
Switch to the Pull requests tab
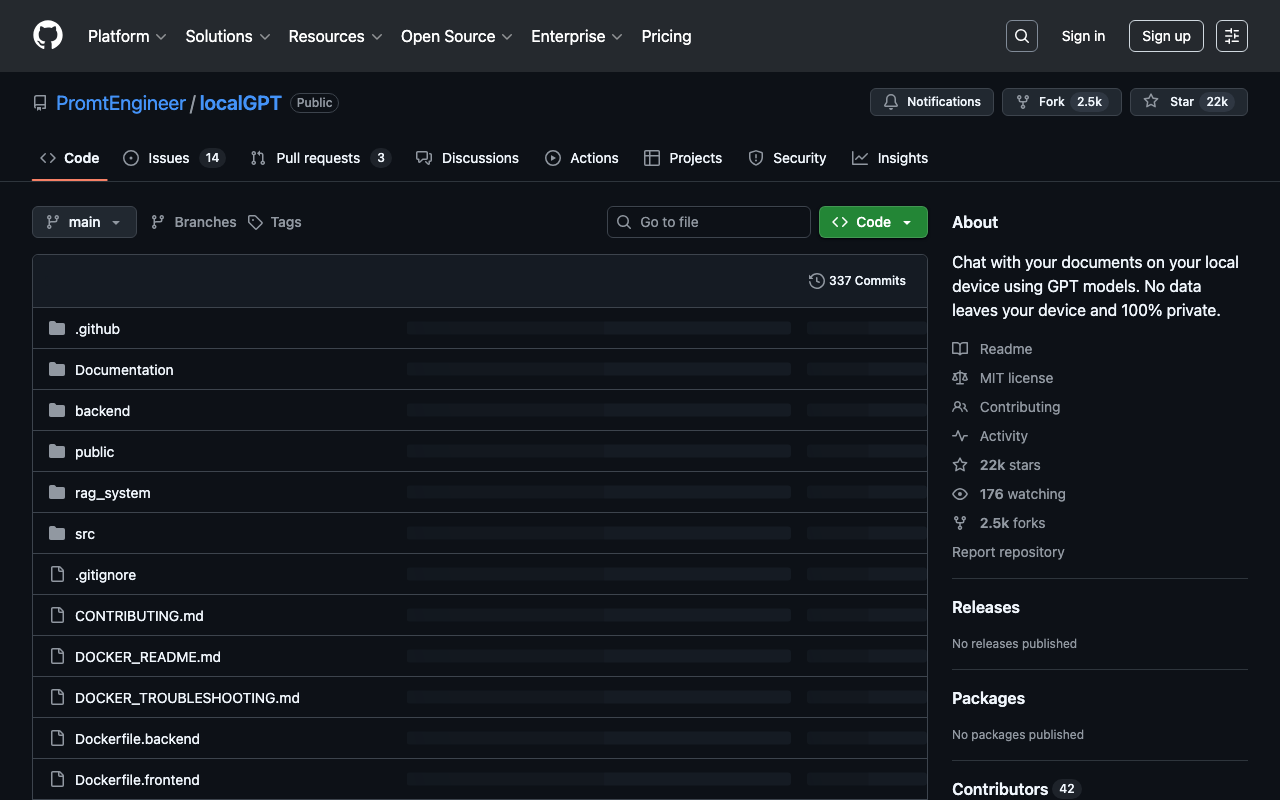[319, 158]
